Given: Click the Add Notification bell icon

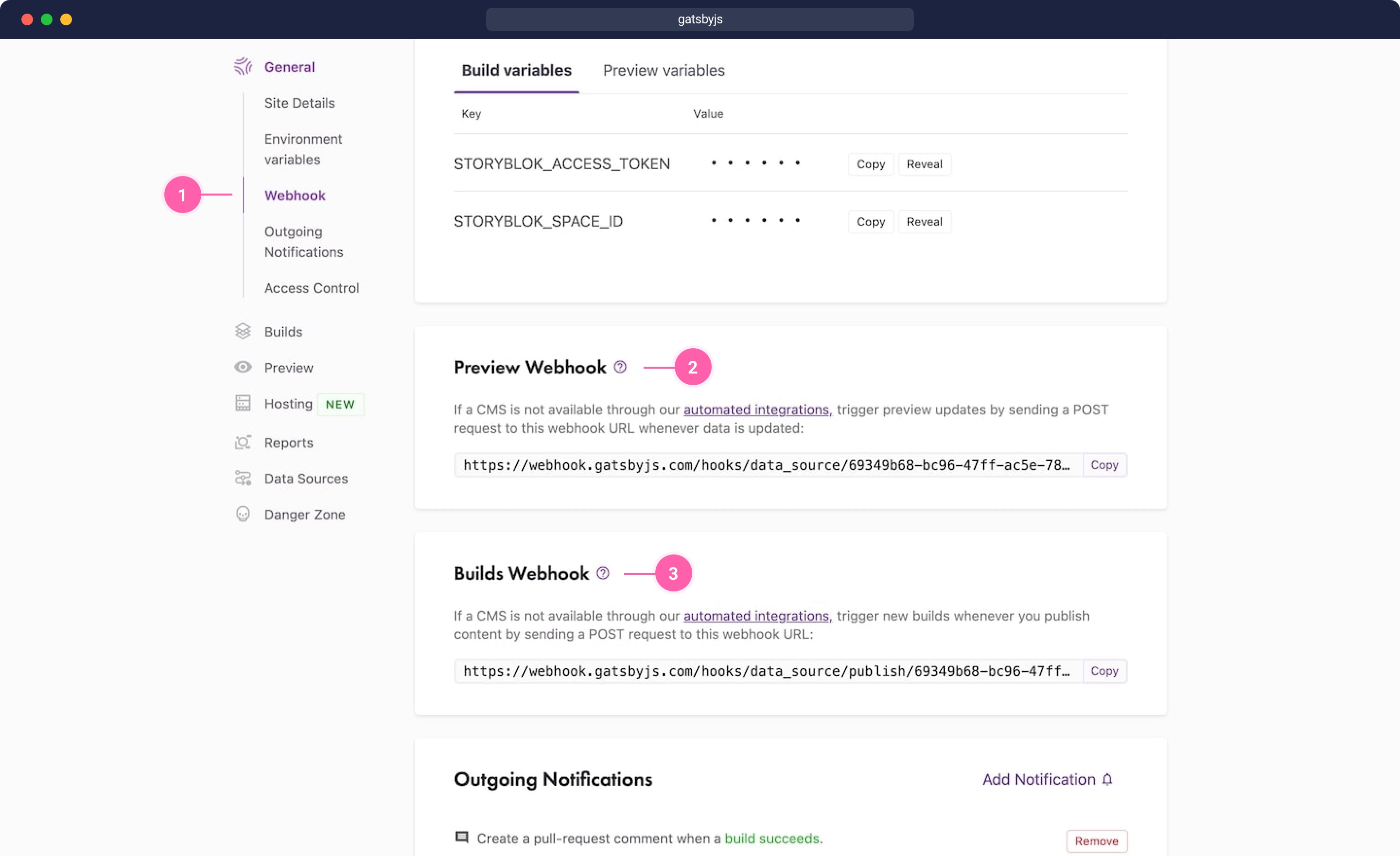Looking at the screenshot, I should [x=1107, y=779].
